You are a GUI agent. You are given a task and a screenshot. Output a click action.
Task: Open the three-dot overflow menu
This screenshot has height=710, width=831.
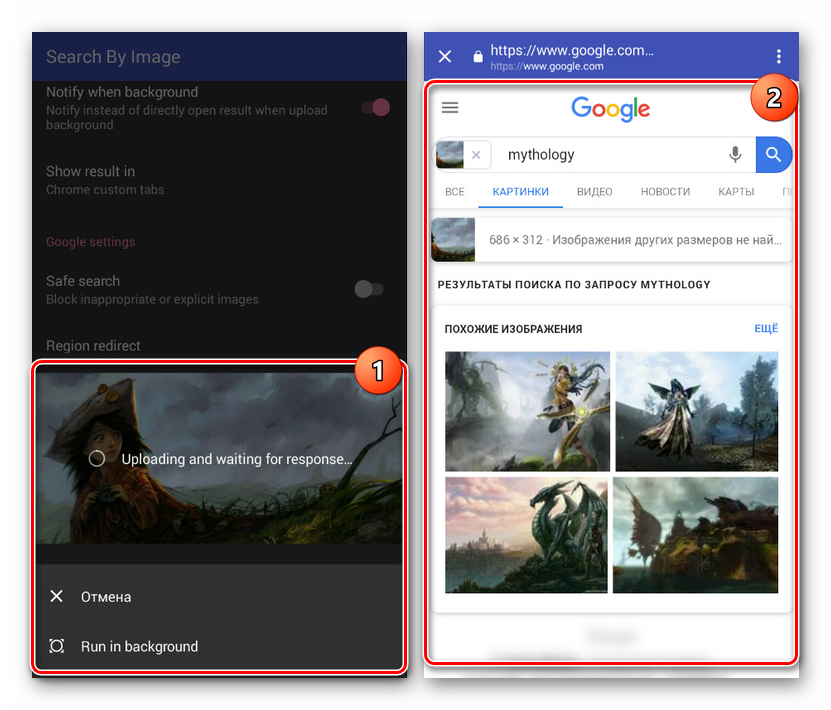pyautogui.click(x=779, y=56)
